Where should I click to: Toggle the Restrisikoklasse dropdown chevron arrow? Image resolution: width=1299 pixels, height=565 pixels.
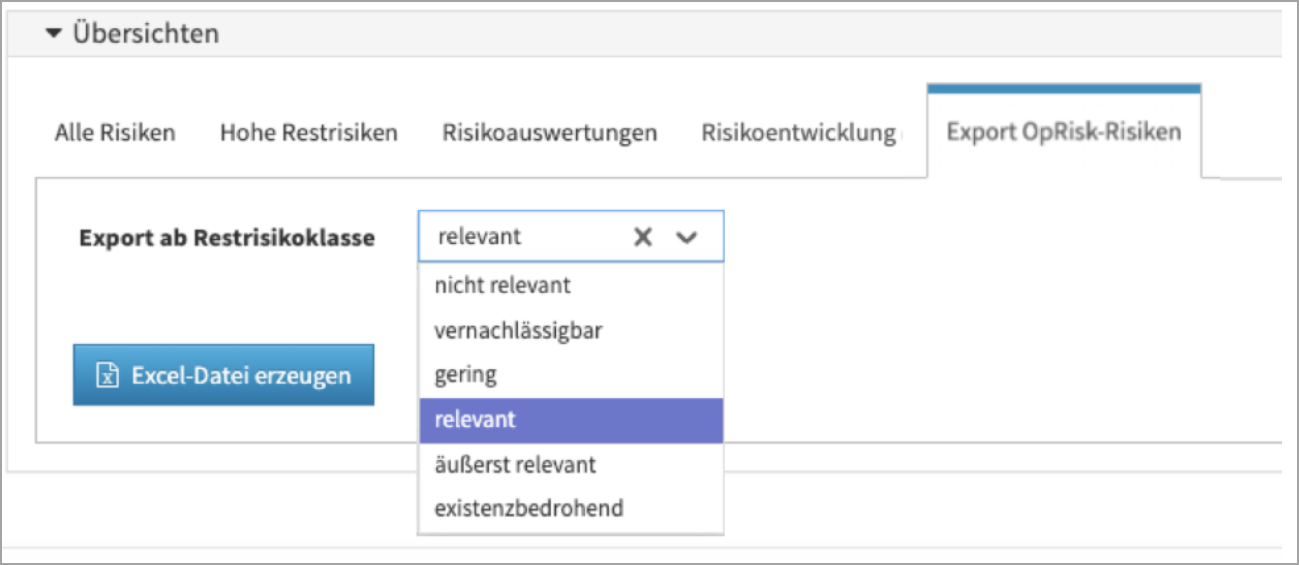(x=686, y=237)
